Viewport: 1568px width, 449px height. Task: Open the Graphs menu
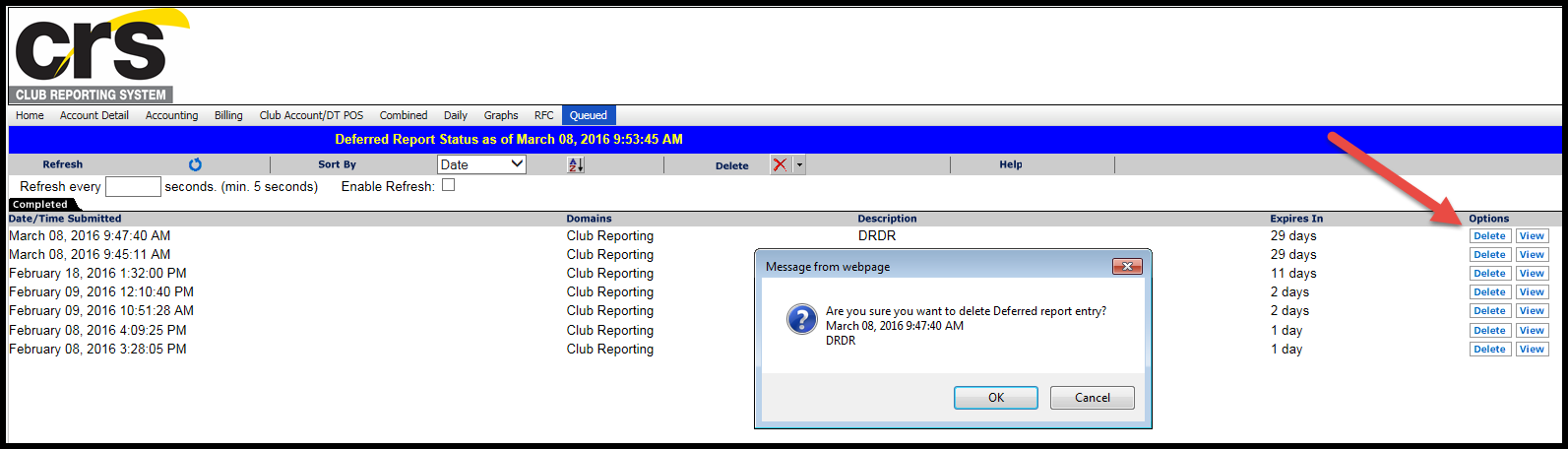[501, 115]
